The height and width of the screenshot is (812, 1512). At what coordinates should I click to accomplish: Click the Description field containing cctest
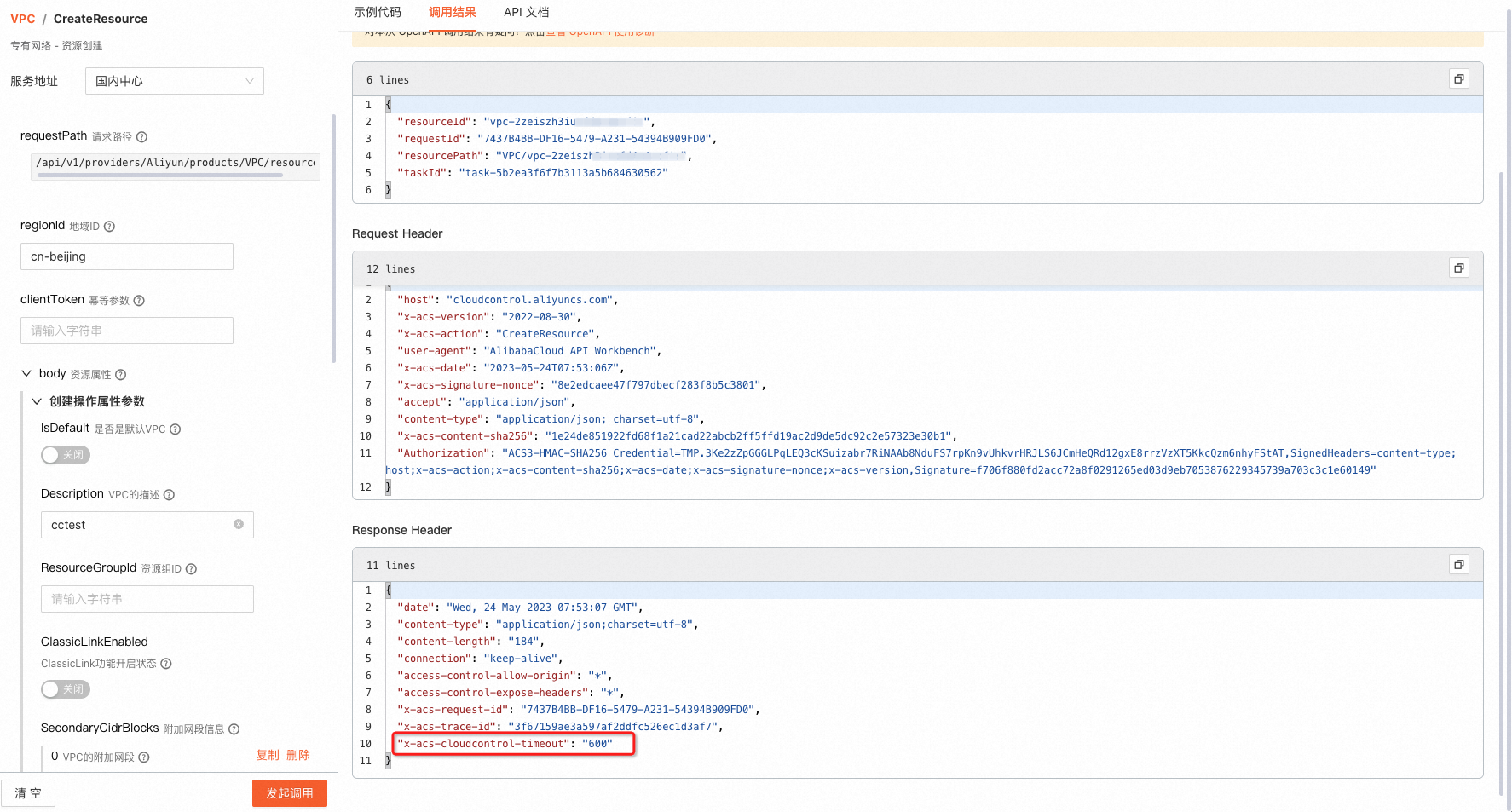click(x=147, y=525)
